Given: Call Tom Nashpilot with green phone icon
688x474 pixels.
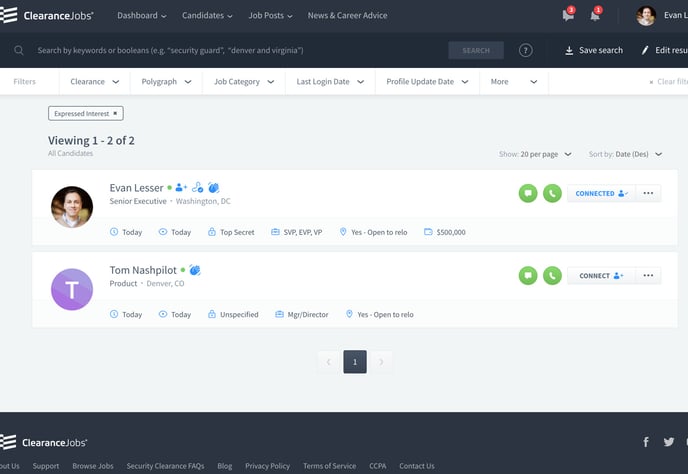Looking at the screenshot, I should 552,276.
